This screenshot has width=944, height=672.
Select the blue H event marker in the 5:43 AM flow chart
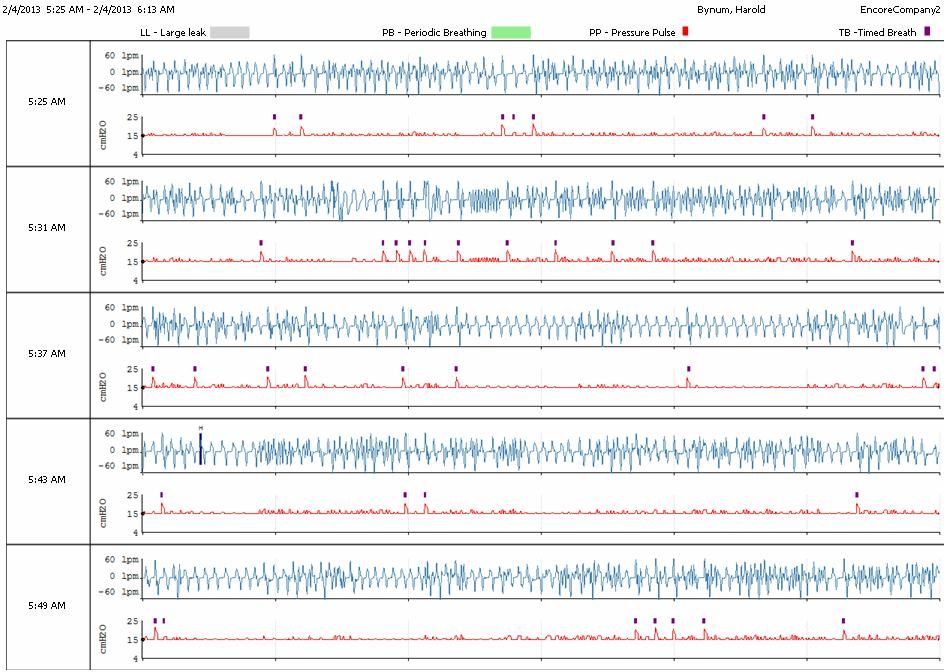point(201,447)
